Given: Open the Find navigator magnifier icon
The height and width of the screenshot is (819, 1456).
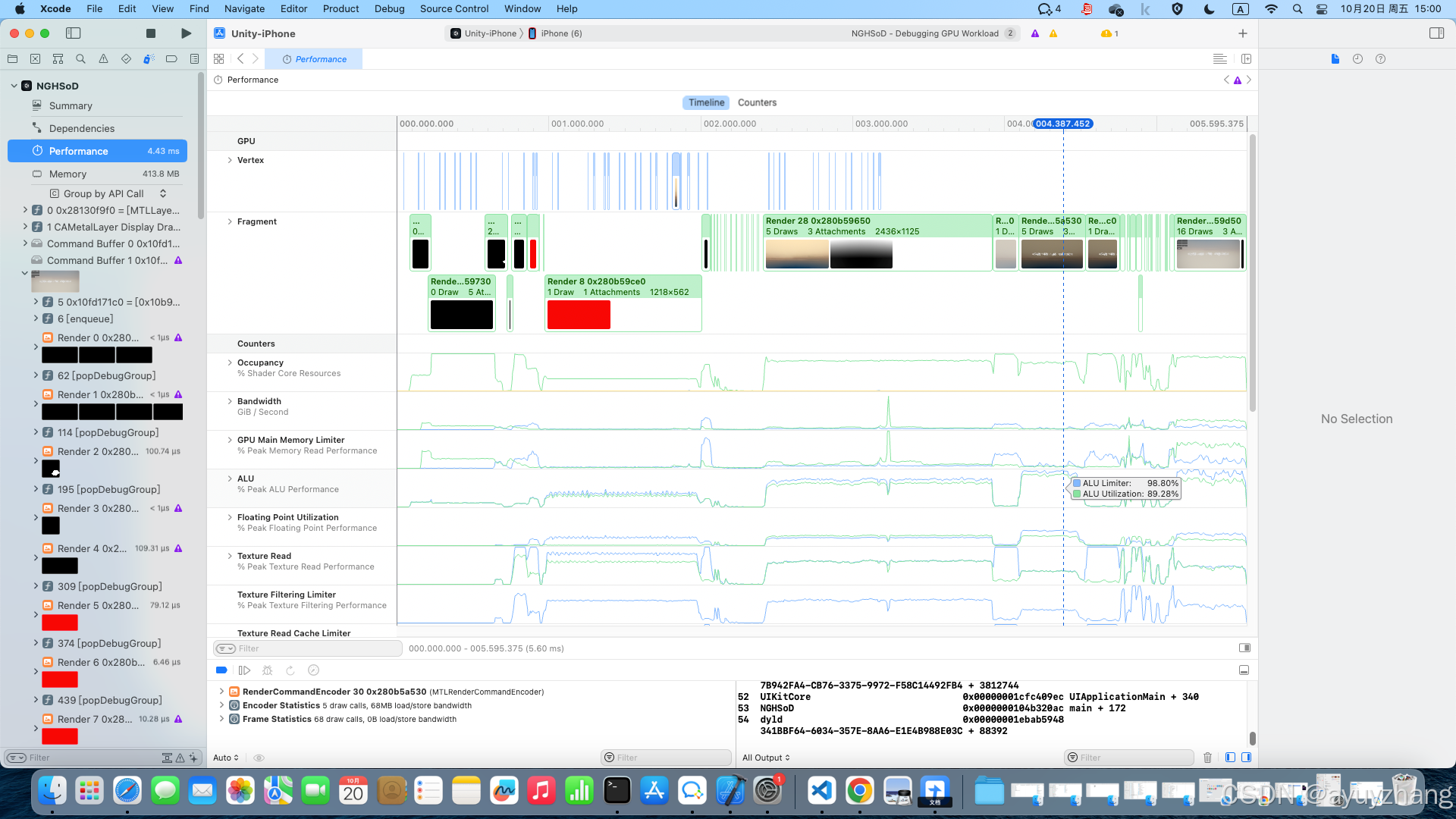Looking at the screenshot, I should [80, 58].
